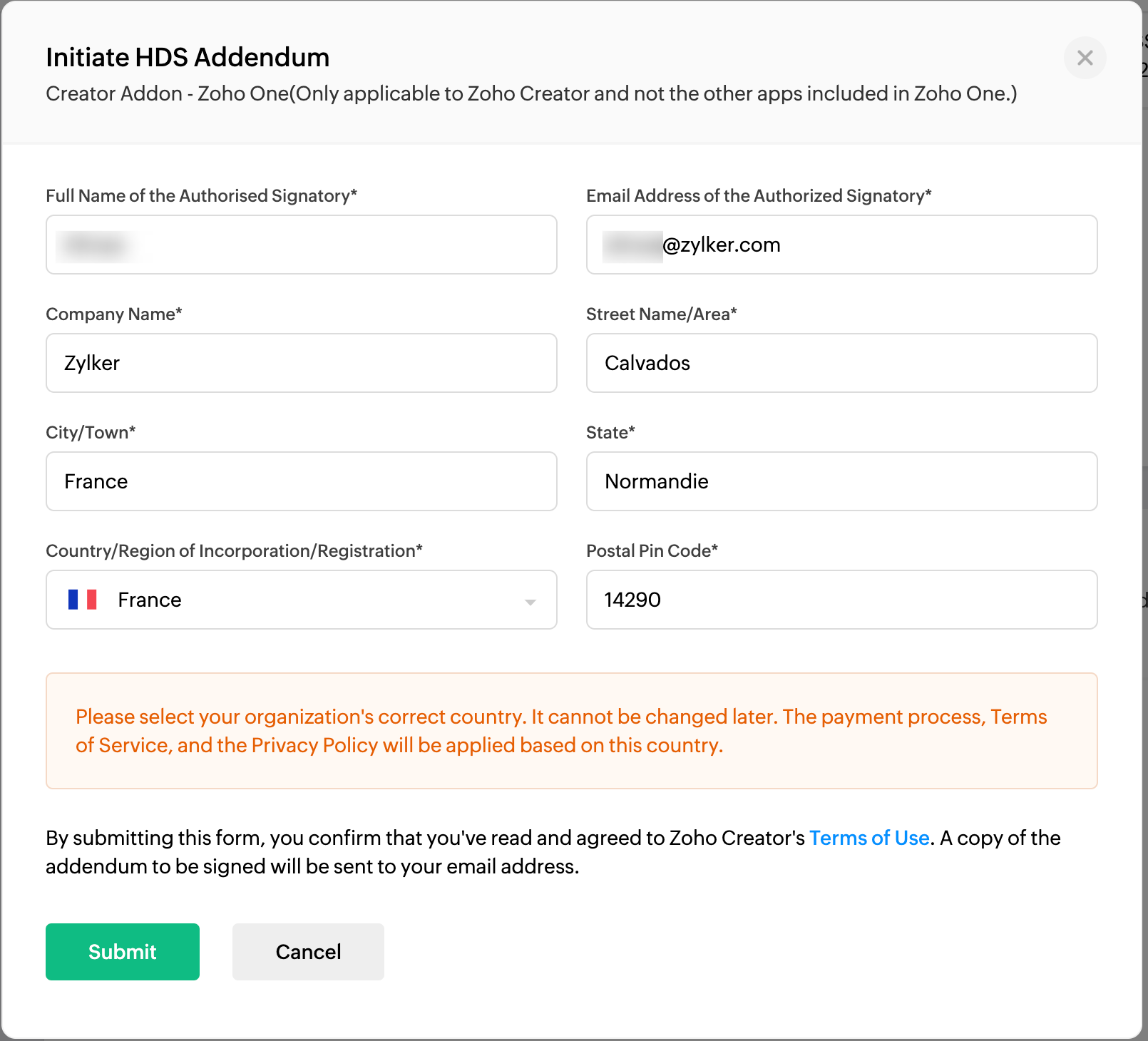Click the French flag icon

[x=83, y=600]
